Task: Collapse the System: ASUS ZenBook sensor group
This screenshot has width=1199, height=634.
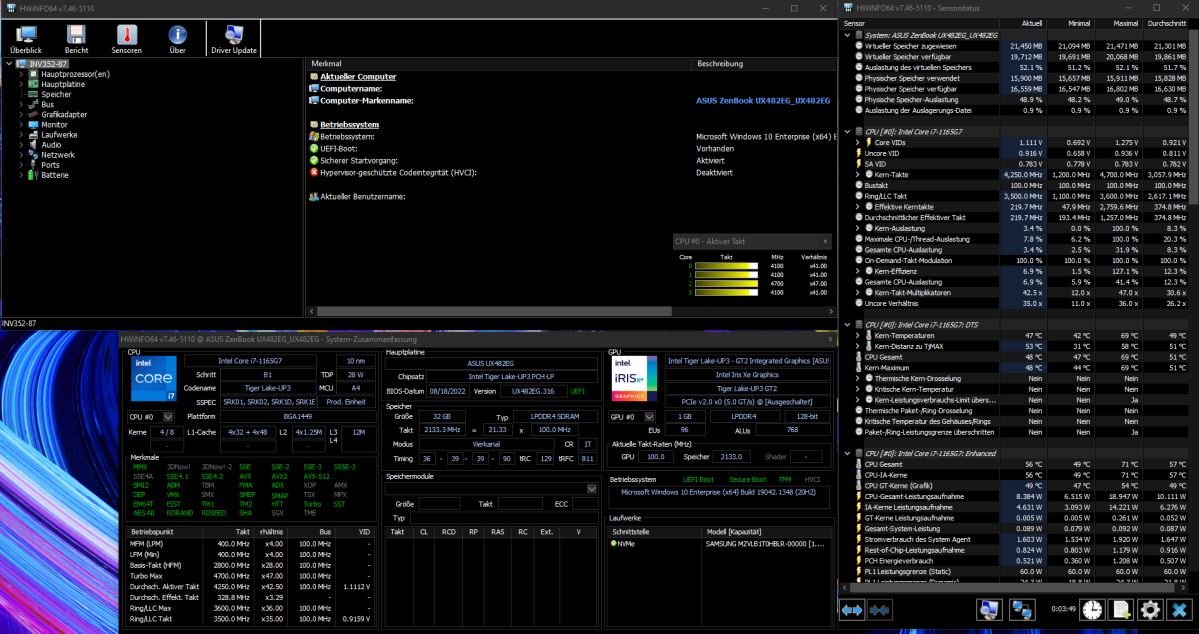Action: pyautogui.click(x=846, y=35)
